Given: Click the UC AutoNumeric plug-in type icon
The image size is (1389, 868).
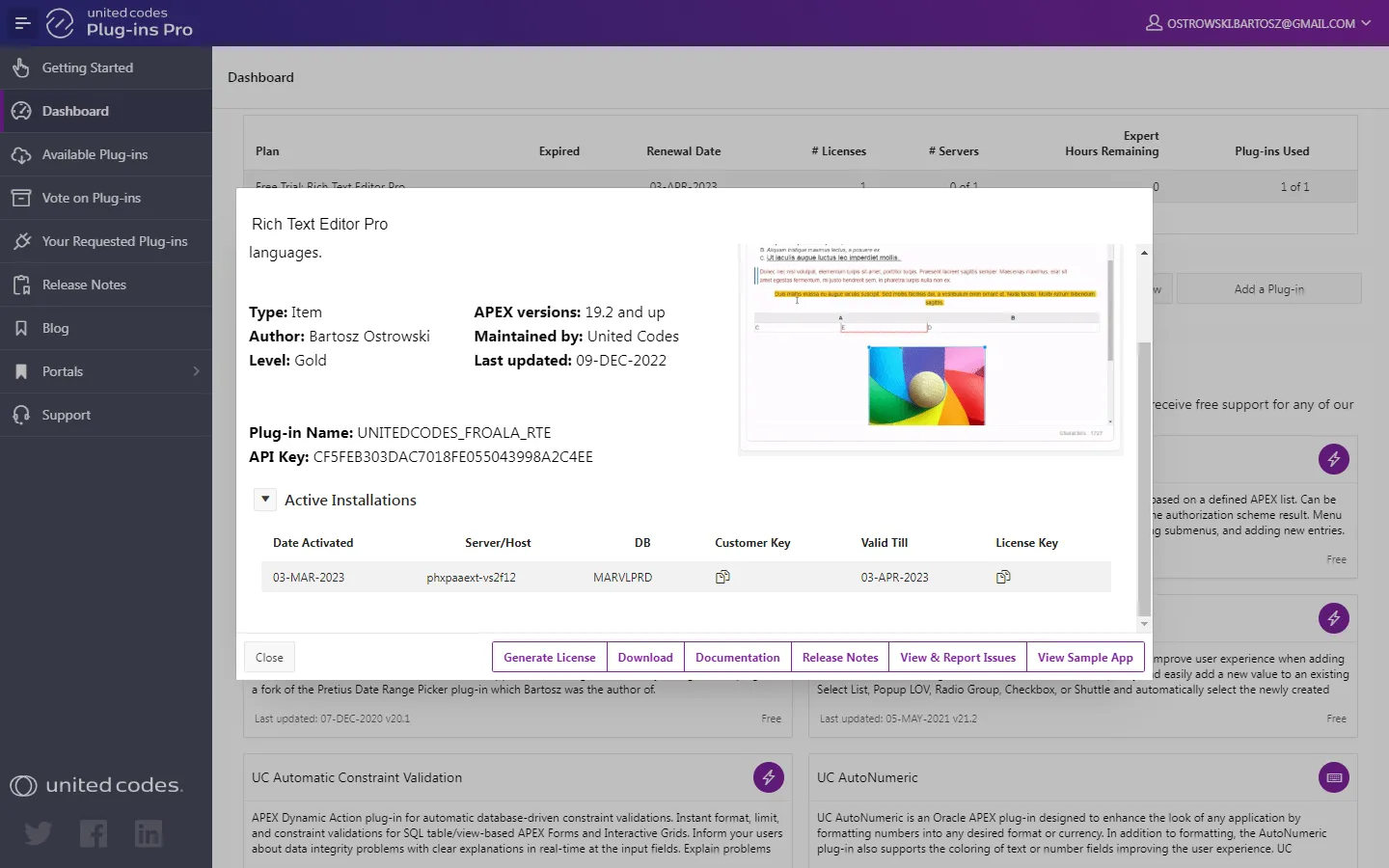Looking at the screenshot, I should (x=1334, y=777).
